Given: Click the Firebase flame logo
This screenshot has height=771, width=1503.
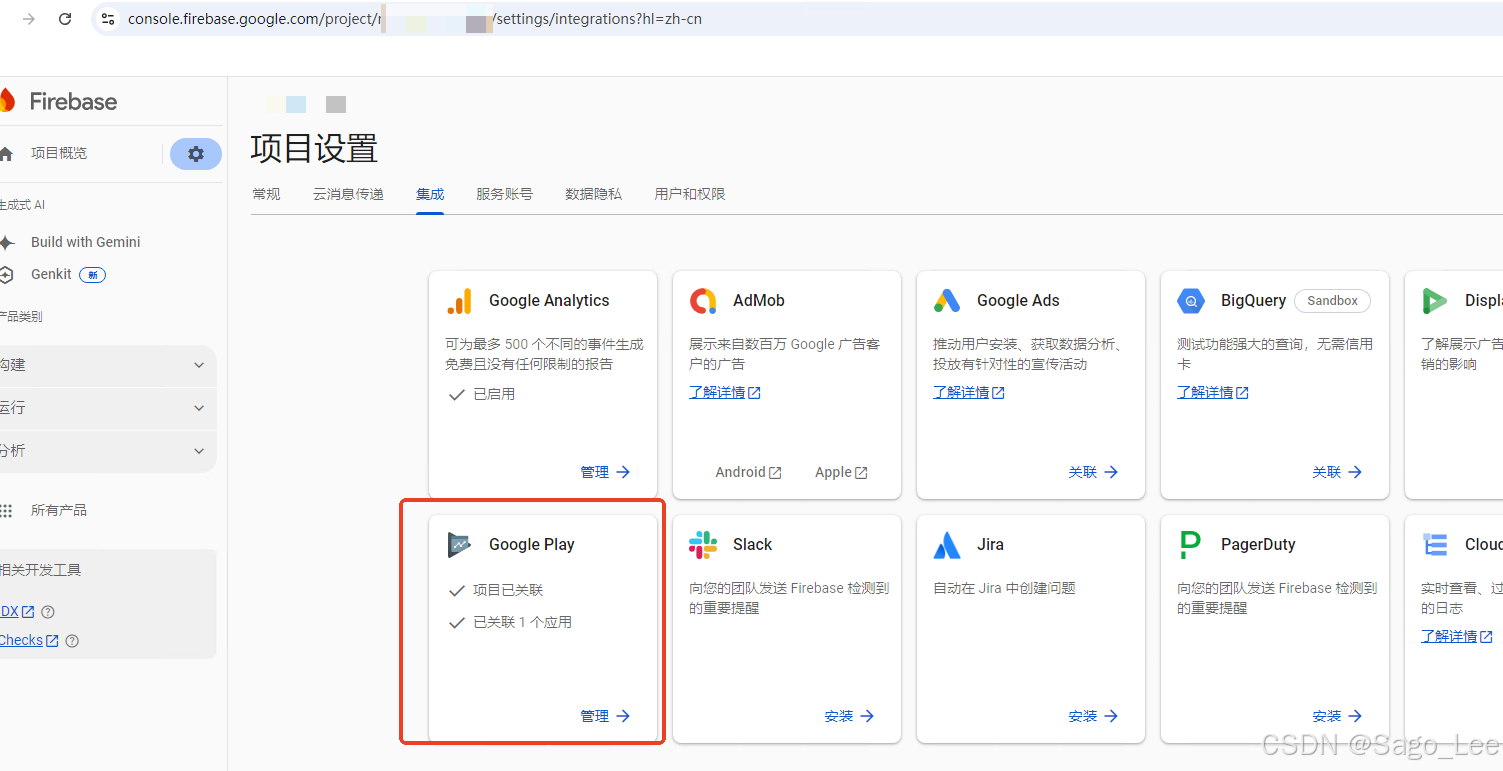Looking at the screenshot, I should (x=7, y=101).
